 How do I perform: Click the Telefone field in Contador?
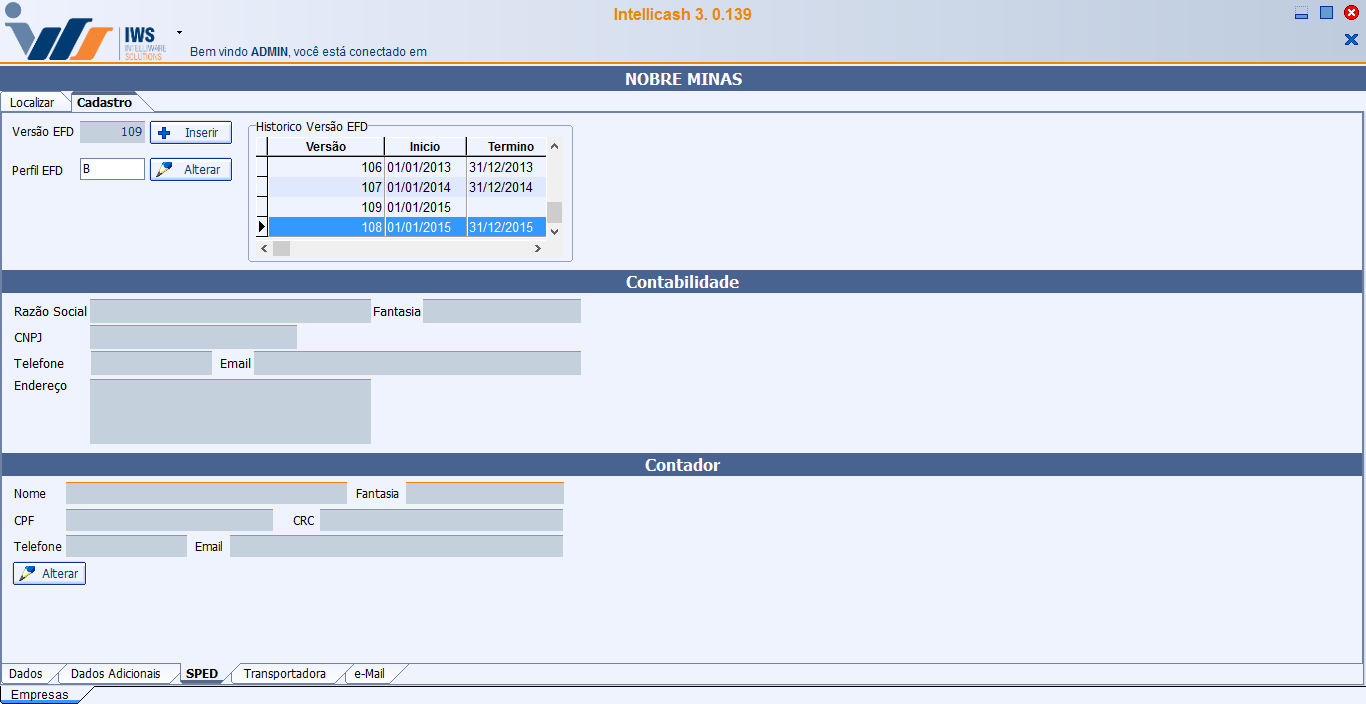126,546
